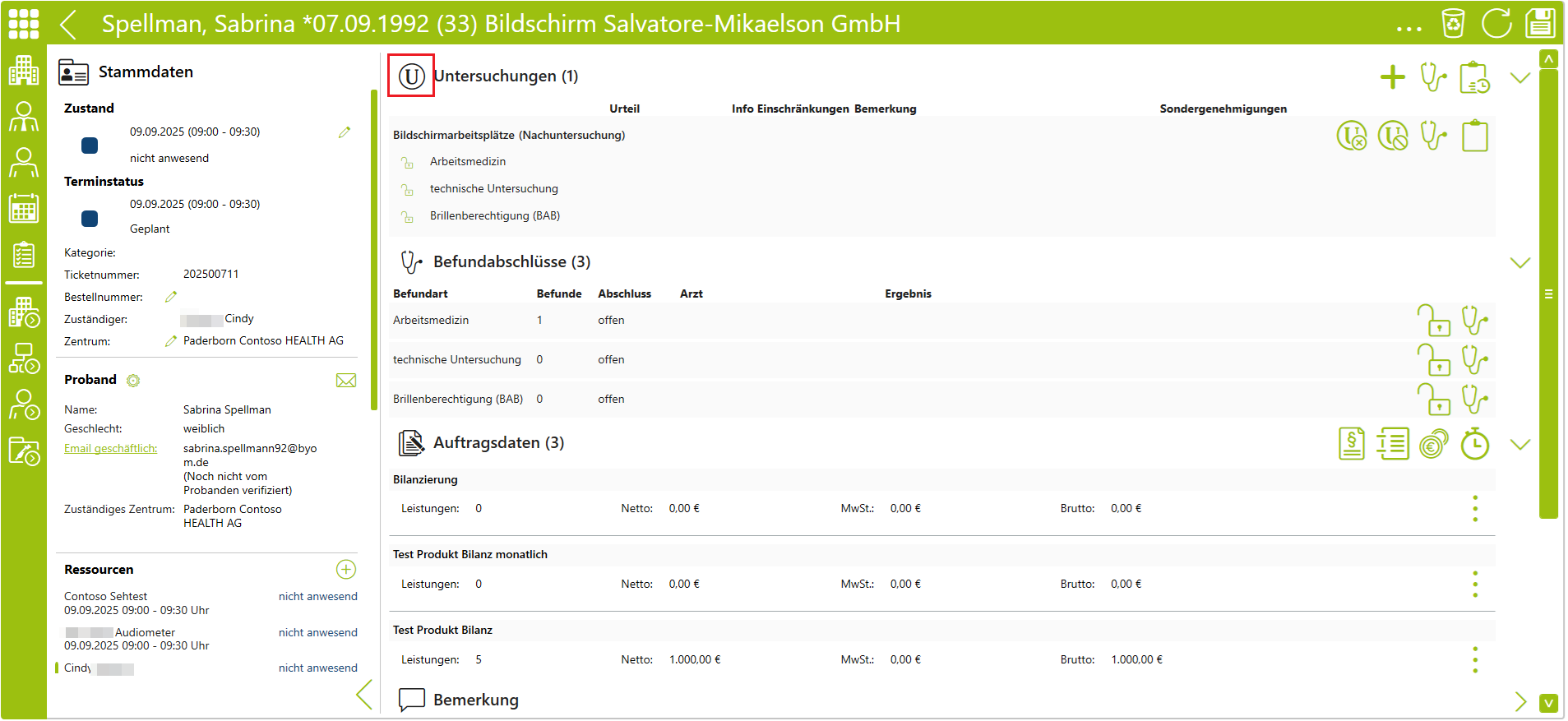The image size is (1568, 721).
Task: Add a resource with the Ressourcen plus icon
Action: 346,570
